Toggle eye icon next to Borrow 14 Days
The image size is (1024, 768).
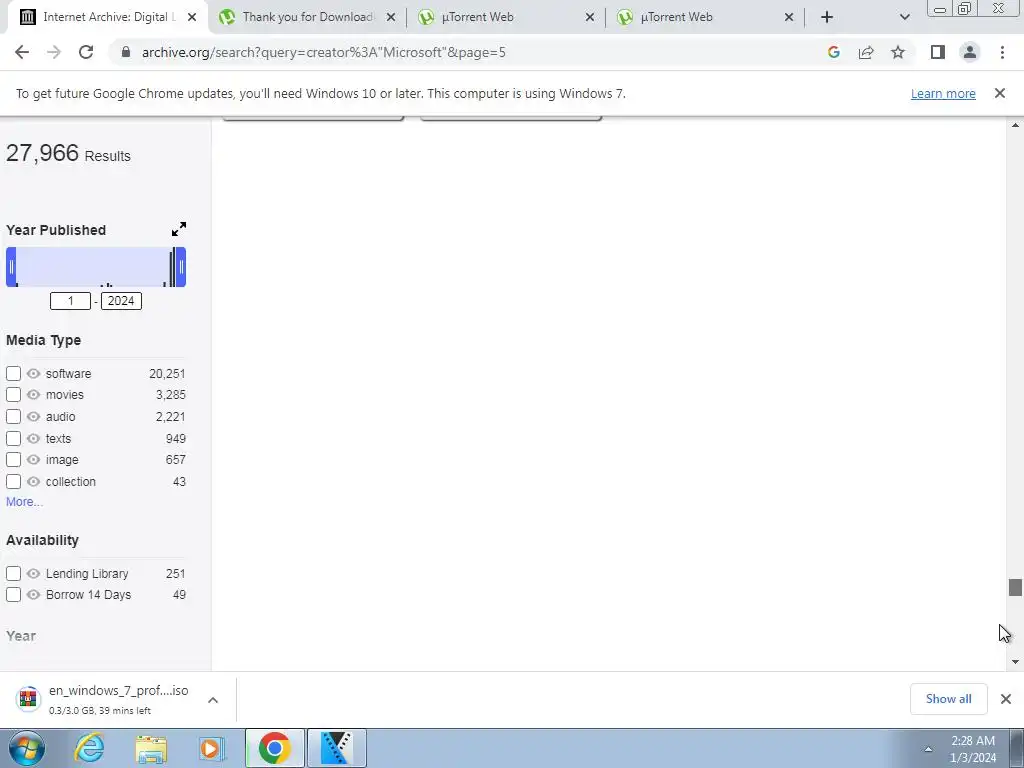tap(33, 594)
